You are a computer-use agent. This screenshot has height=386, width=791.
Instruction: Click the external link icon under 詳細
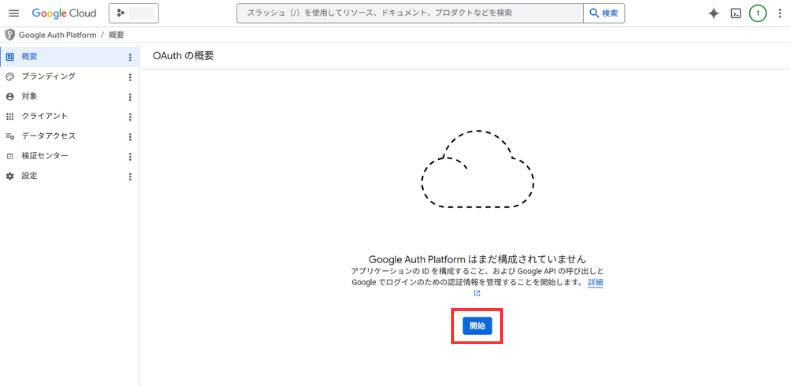(477, 293)
